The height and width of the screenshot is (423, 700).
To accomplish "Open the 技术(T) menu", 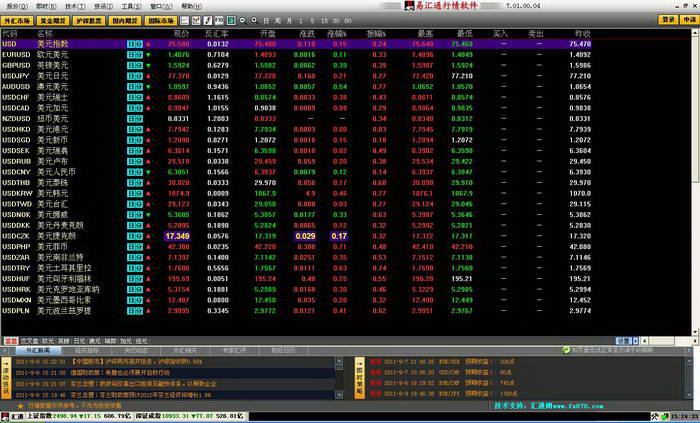I will tap(75, 6).
